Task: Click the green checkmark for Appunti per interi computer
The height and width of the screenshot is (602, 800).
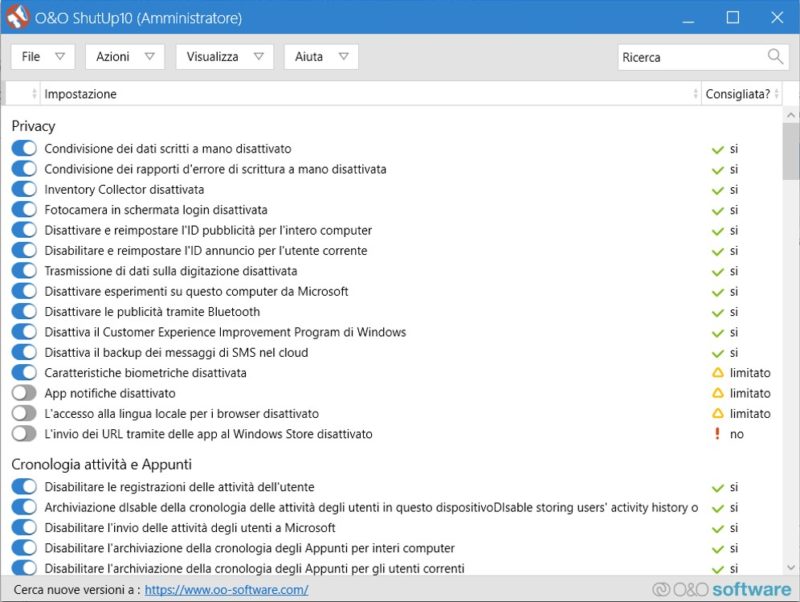Action: 718,549
